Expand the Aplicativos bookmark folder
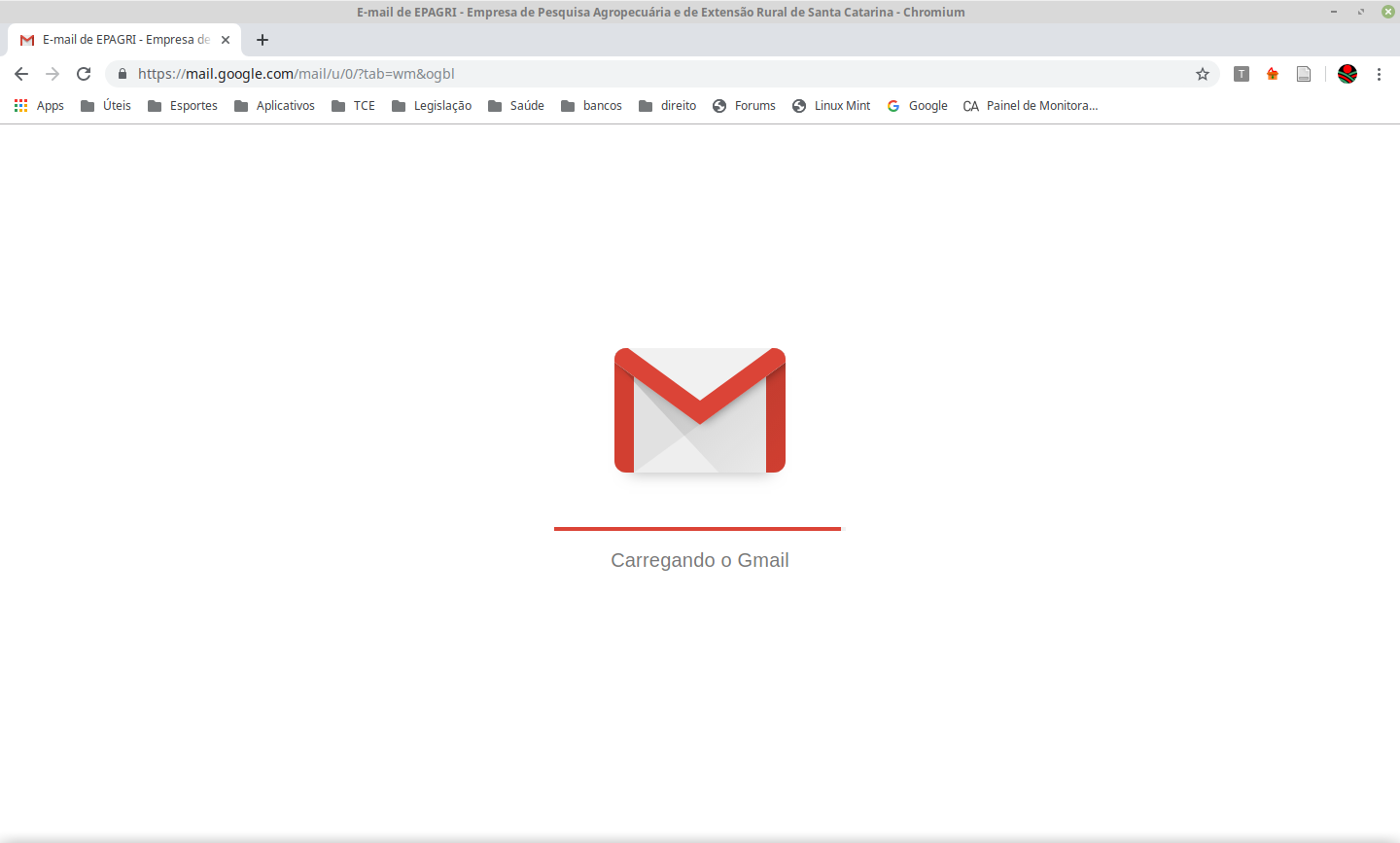Viewport: 1400px width, 843px height. coord(275,106)
